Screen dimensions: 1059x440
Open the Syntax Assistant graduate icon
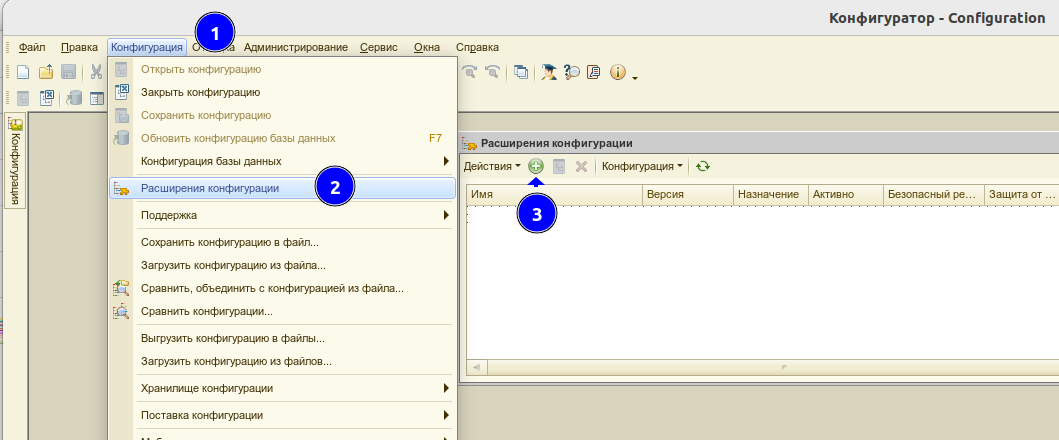coord(549,72)
